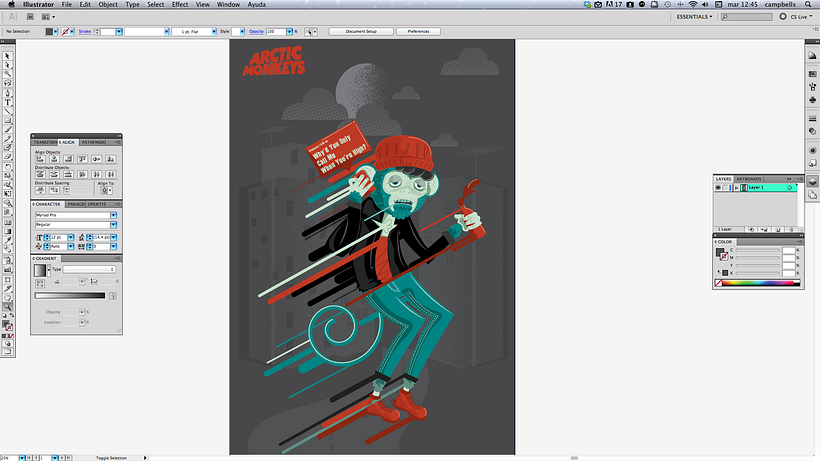Screen dimensions: 820x461
Task: Open the Layers dock icon
Action: point(812,182)
